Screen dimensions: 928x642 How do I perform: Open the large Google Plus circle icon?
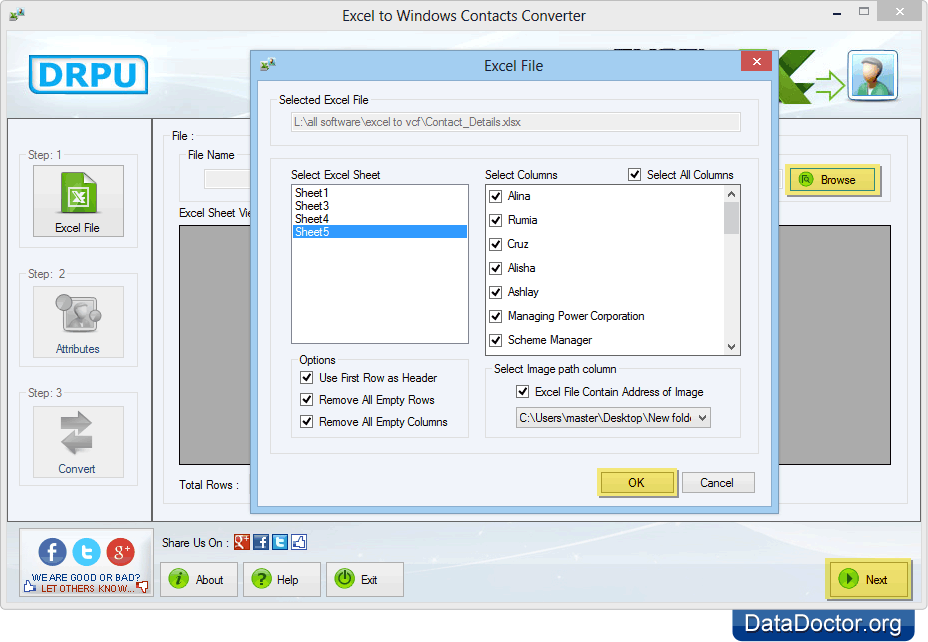[x=121, y=551]
